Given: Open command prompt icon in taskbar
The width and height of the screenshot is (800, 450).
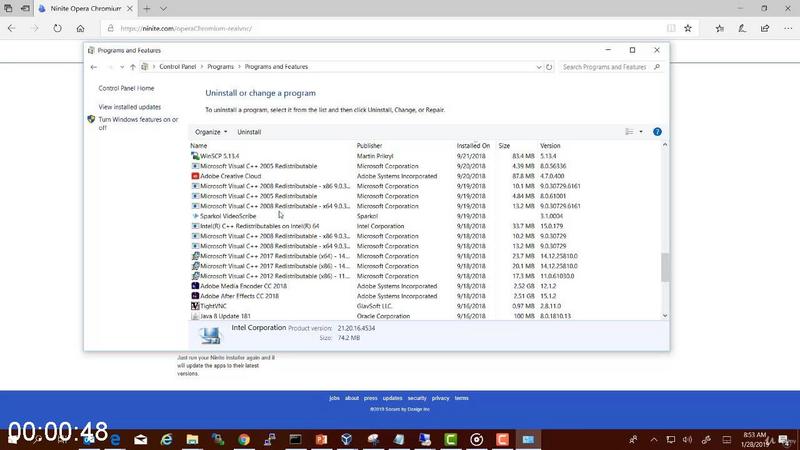Looking at the screenshot, I should pyautogui.click(x=295, y=439).
